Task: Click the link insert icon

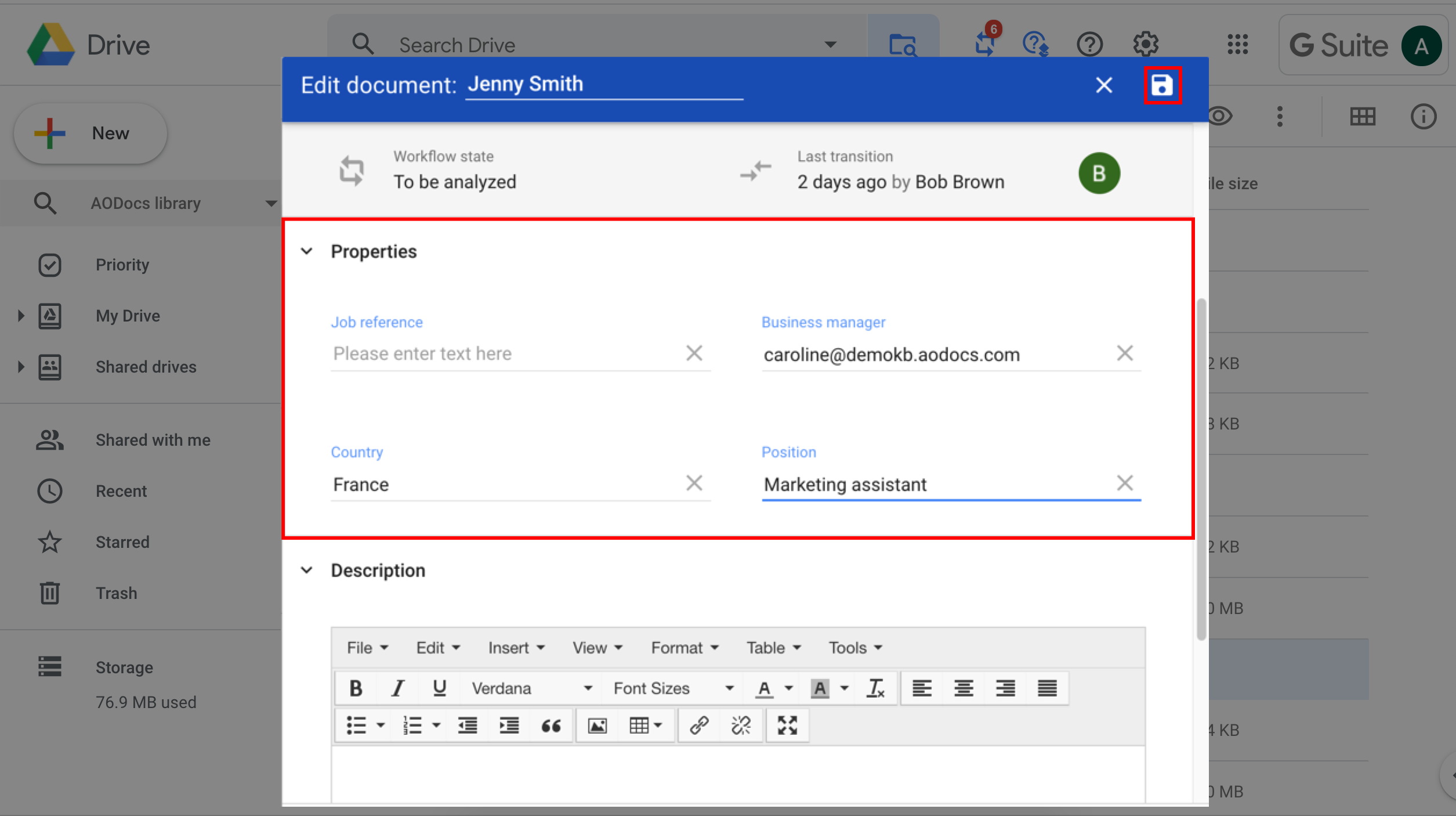Action: (x=700, y=726)
